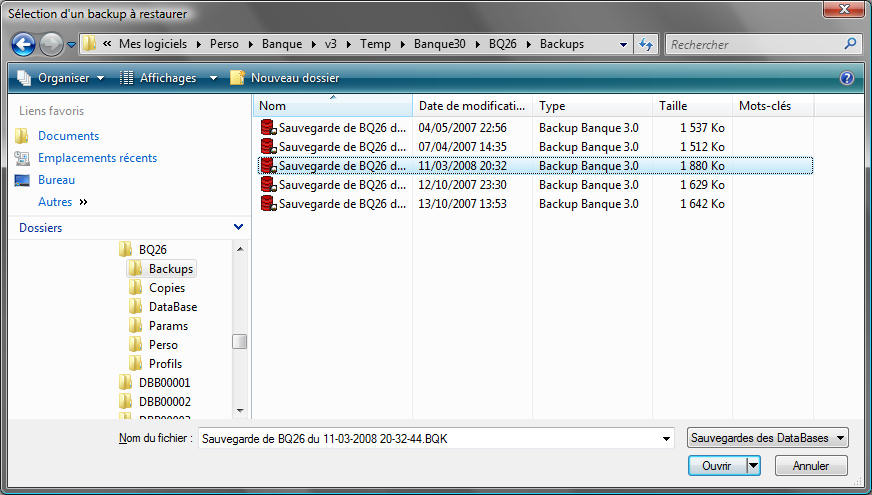Open Documents in favorite links
This screenshot has height=495, width=872.
(x=68, y=136)
